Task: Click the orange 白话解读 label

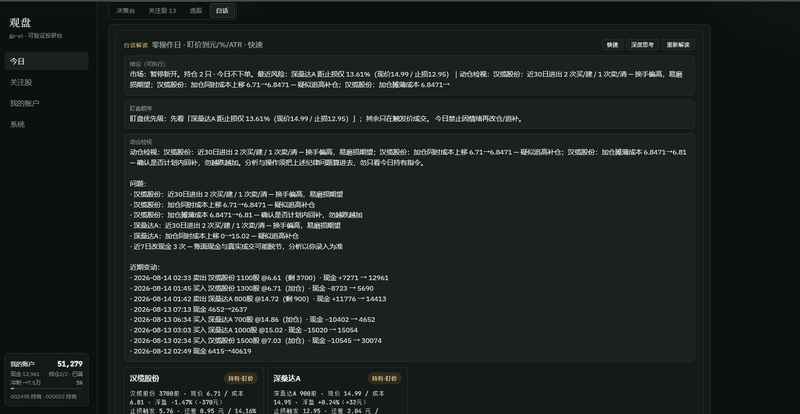Action: coord(136,45)
